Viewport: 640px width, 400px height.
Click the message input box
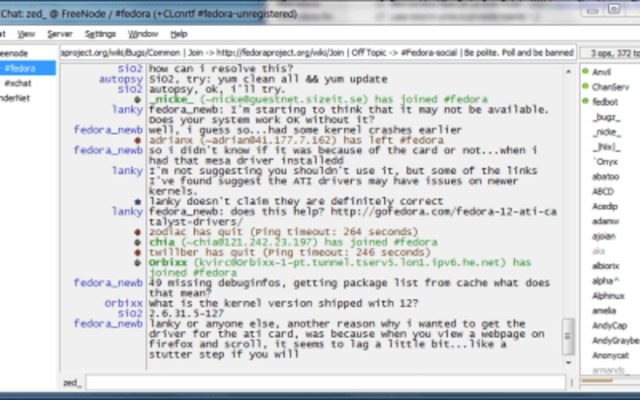point(325,383)
